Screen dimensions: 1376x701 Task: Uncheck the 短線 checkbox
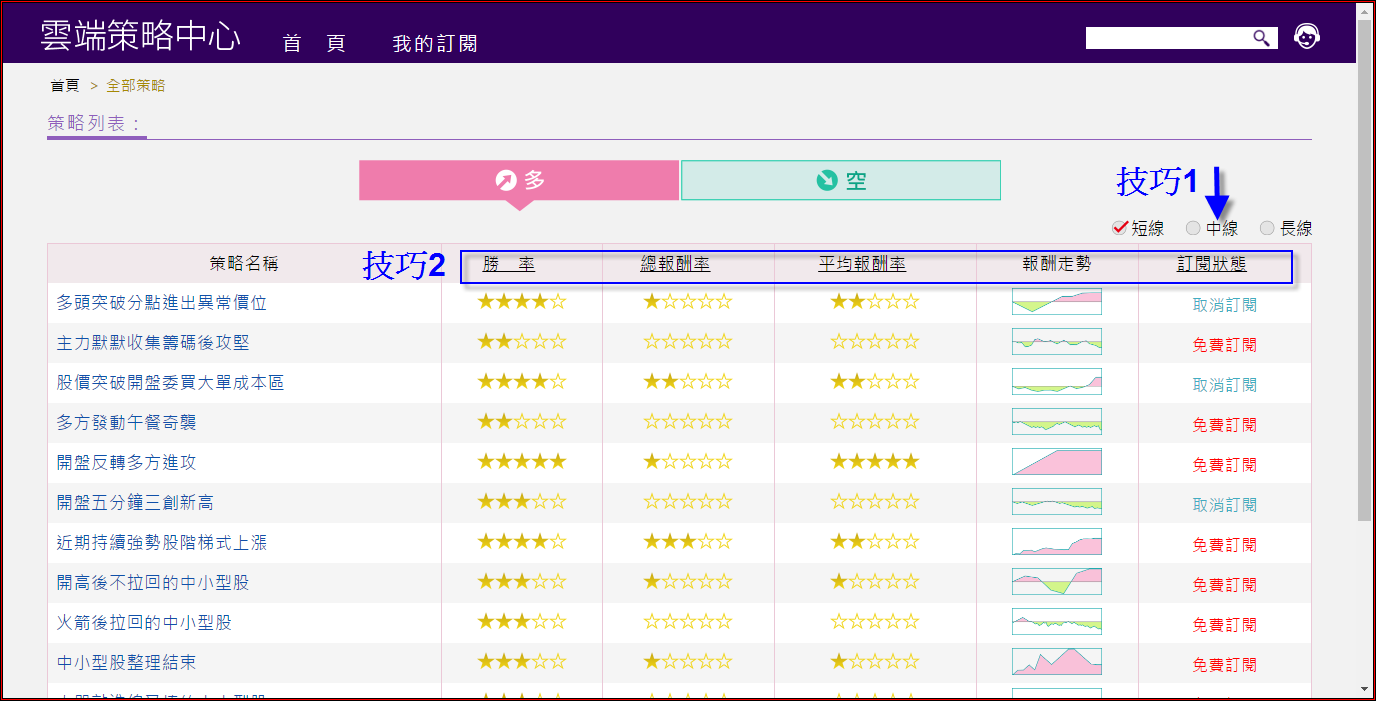click(1120, 228)
